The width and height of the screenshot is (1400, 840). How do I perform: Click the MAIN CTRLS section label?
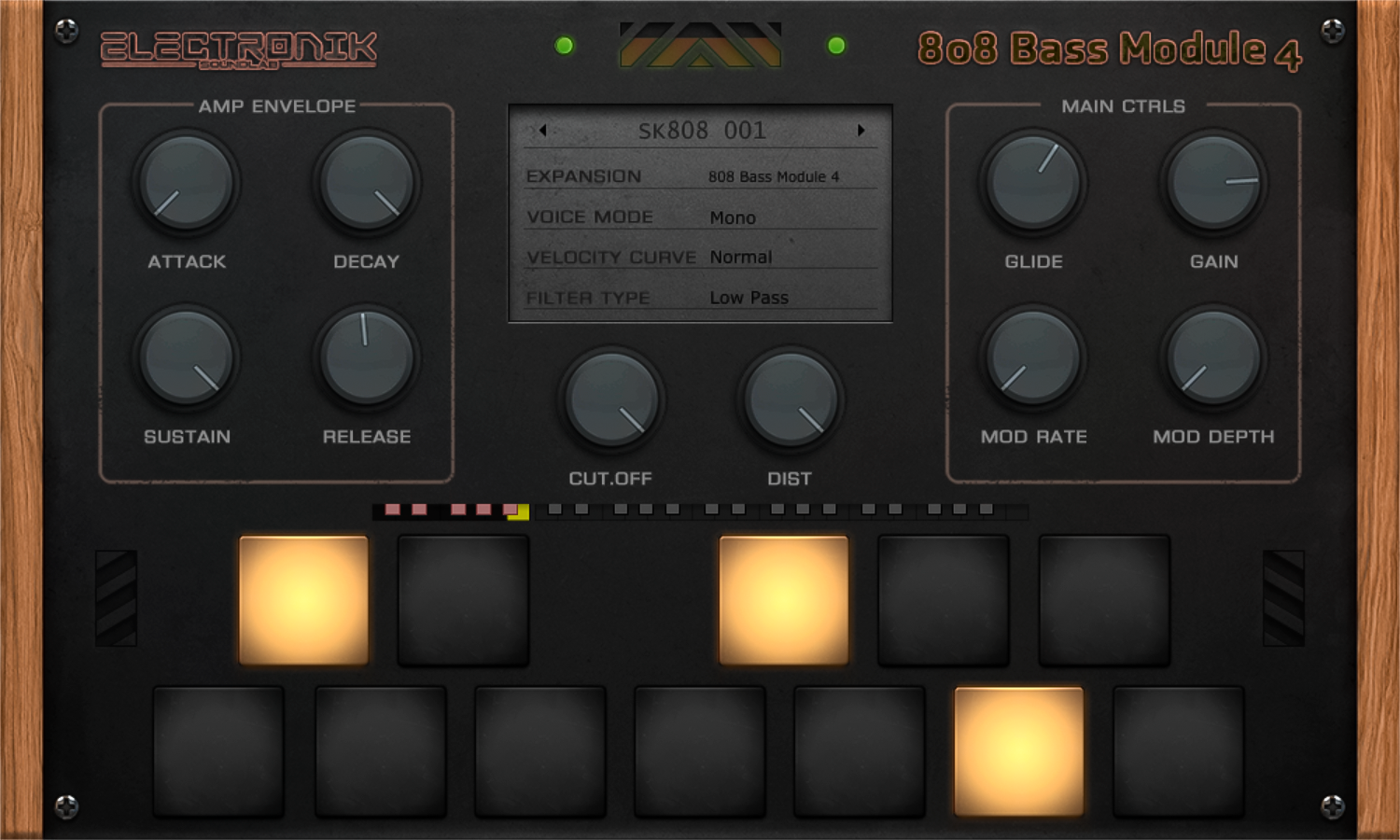coord(1123,106)
